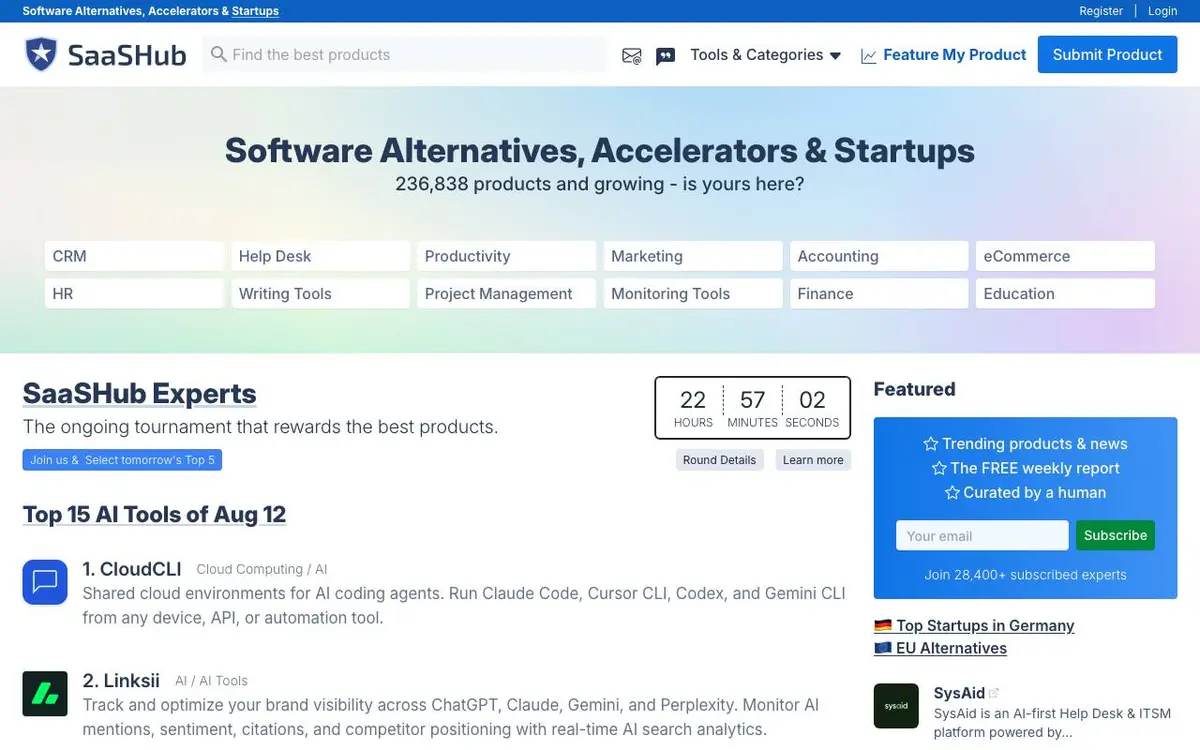The height and width of the screenshot is (750, 1200).
Task: Click the chart icon beside Feature My Product
Action: (868, 56)
